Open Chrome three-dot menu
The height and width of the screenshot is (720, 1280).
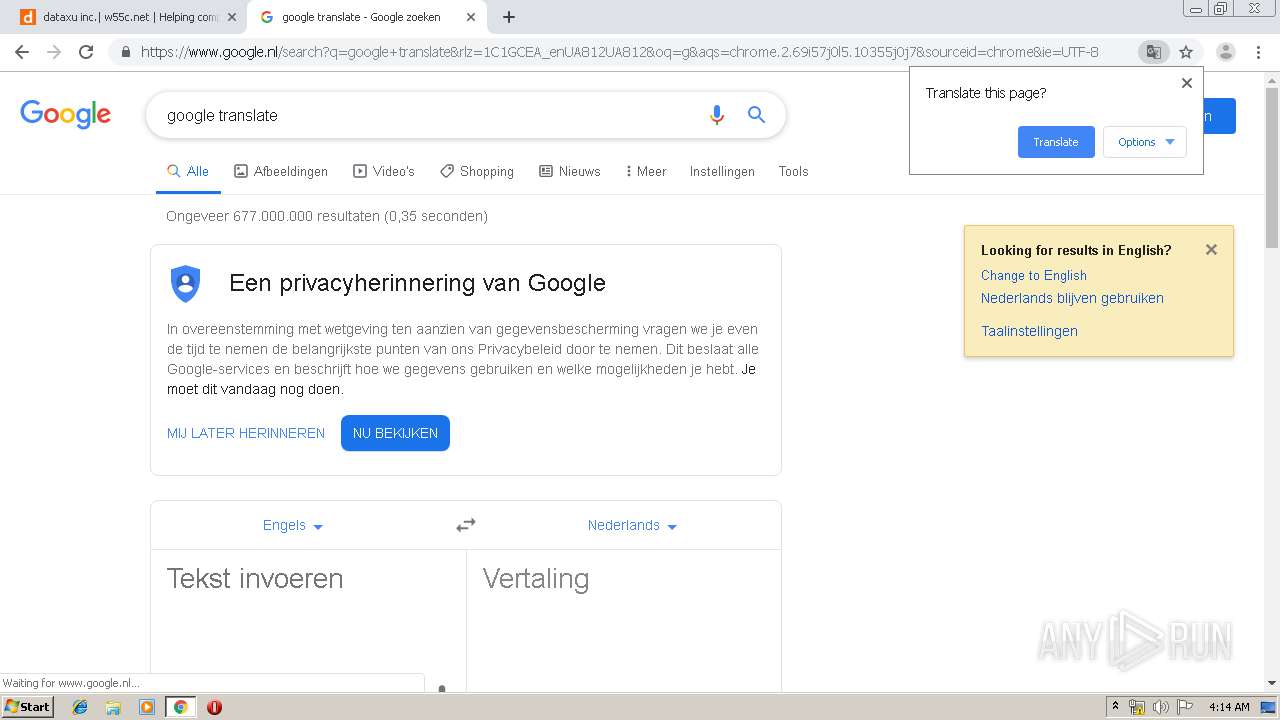(1260, 52)
